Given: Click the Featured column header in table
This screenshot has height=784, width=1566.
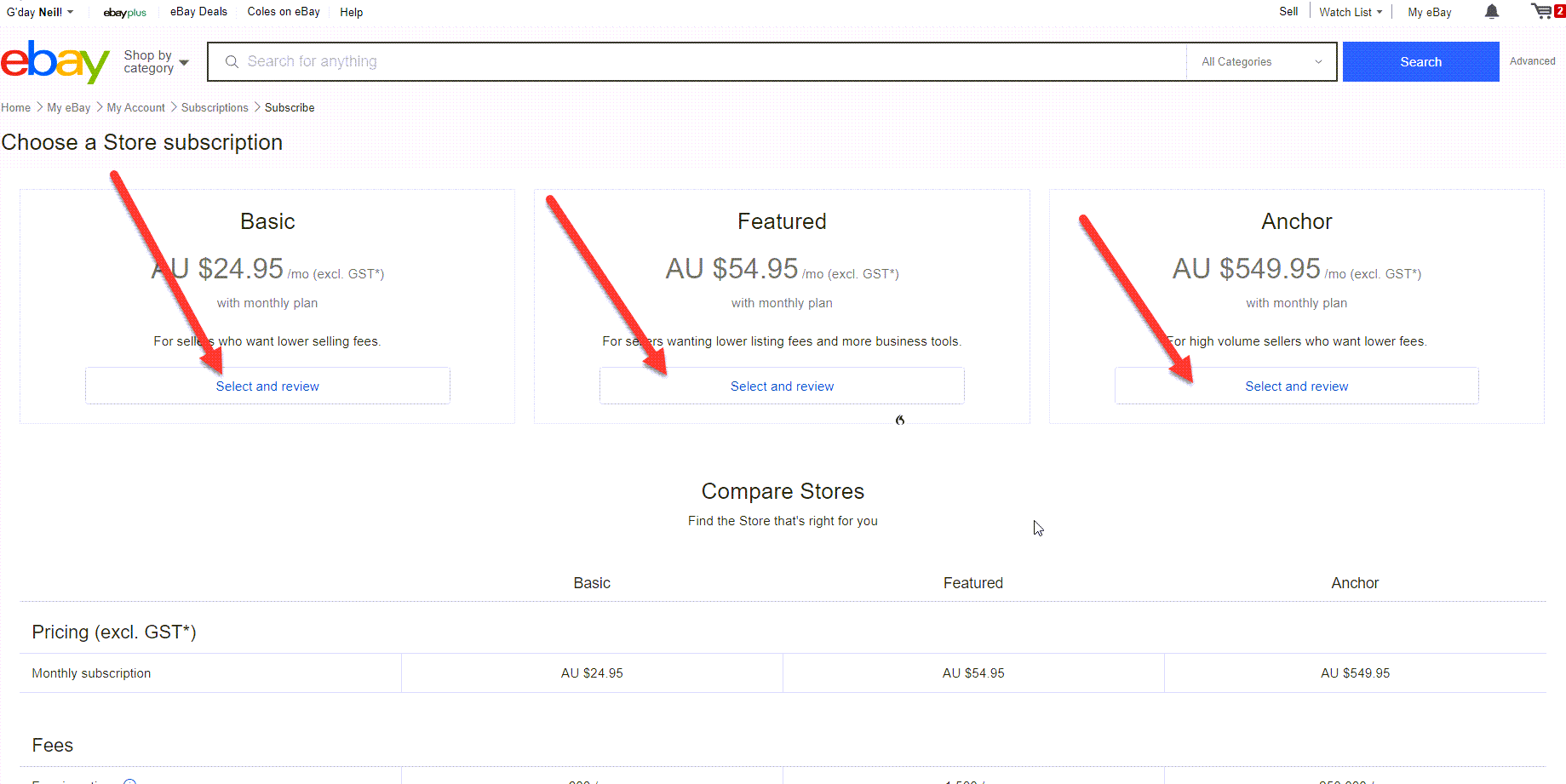Looking at the screenshot, I should pos(973,583).
